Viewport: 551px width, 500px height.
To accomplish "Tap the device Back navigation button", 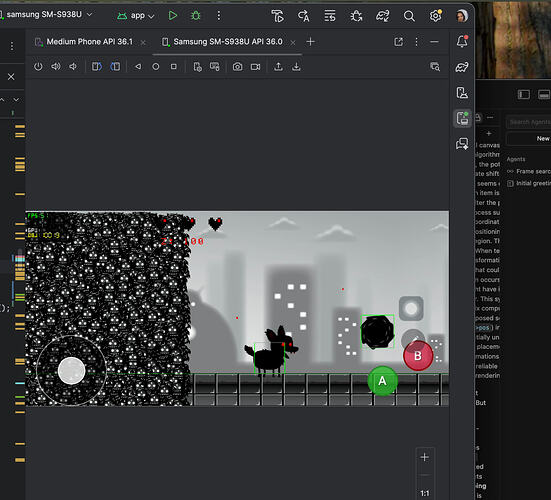I will (x=138, y=66).
